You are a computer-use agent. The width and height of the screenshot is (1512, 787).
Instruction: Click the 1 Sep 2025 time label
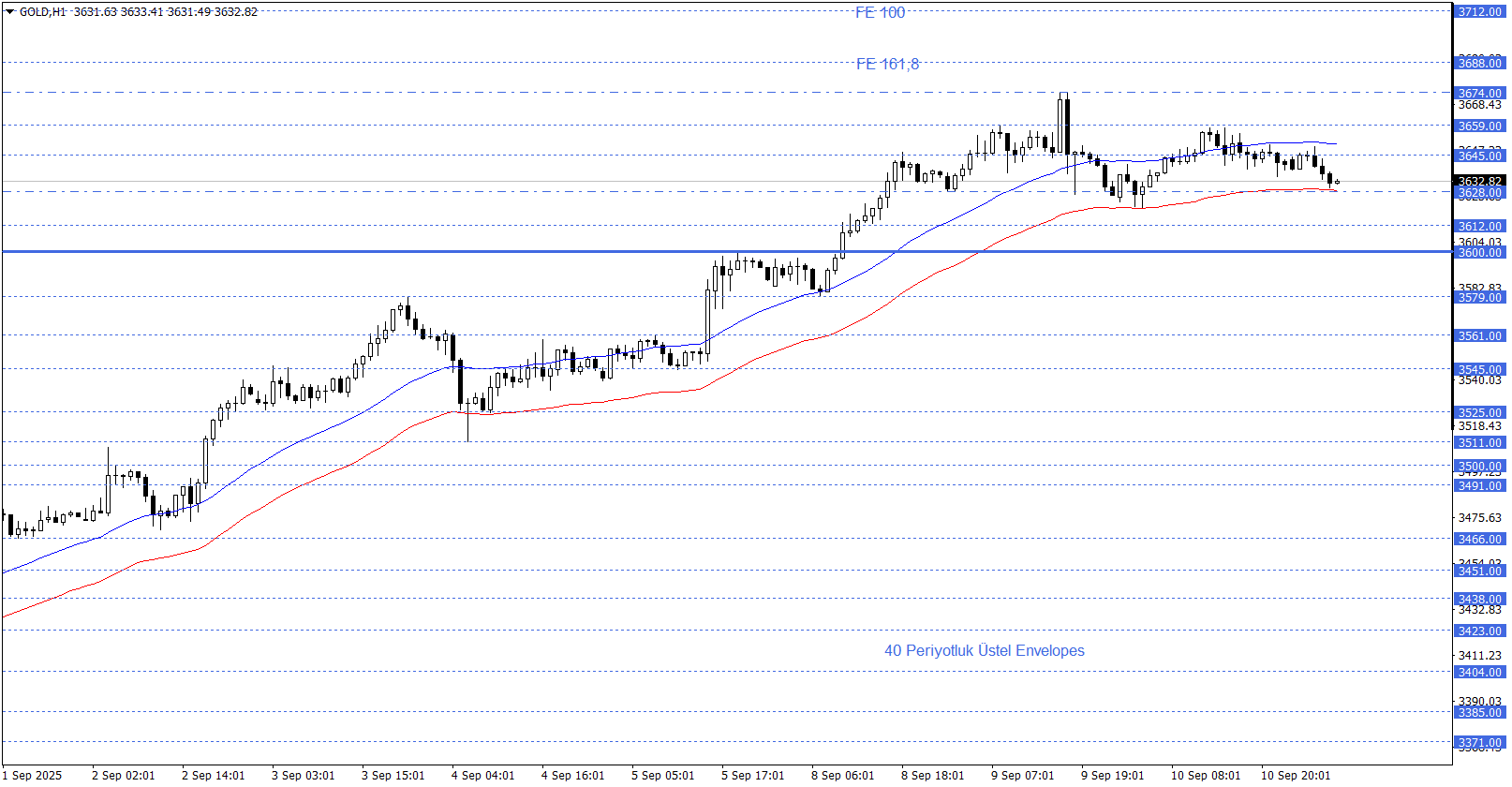[33, 776]
